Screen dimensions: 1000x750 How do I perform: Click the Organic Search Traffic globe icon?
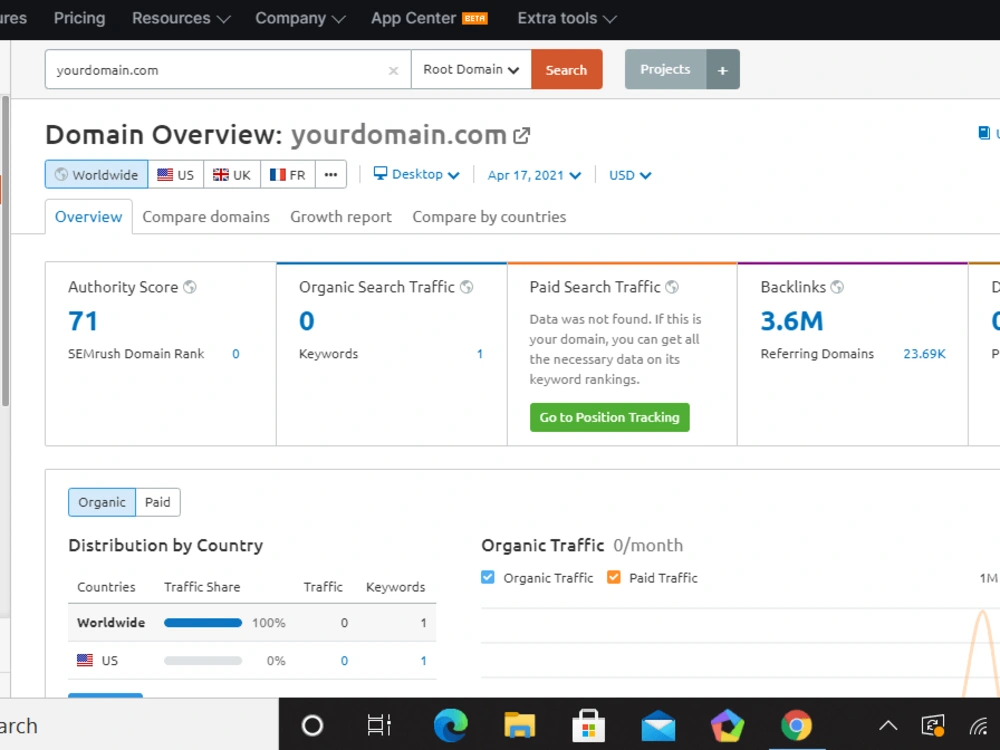(x=467, y=287)
